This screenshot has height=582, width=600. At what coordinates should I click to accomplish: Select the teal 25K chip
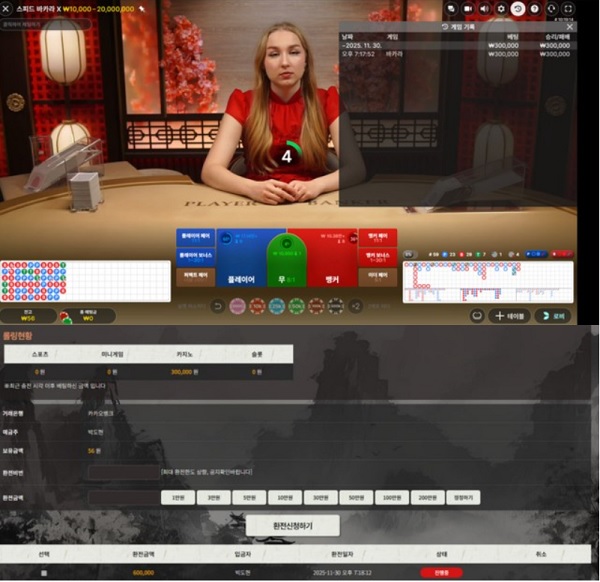[x=277, y=306]
